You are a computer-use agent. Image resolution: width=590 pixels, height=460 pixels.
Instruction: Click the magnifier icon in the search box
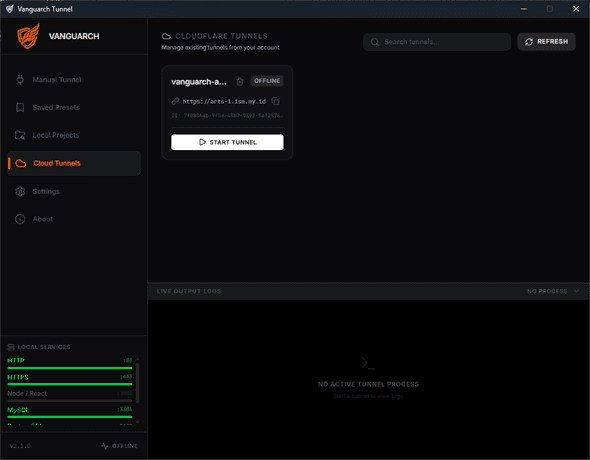coord(375,42)
